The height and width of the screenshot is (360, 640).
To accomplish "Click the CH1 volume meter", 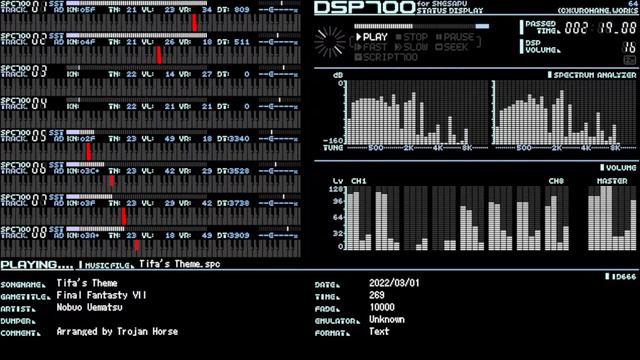I will tap(360, 218).
